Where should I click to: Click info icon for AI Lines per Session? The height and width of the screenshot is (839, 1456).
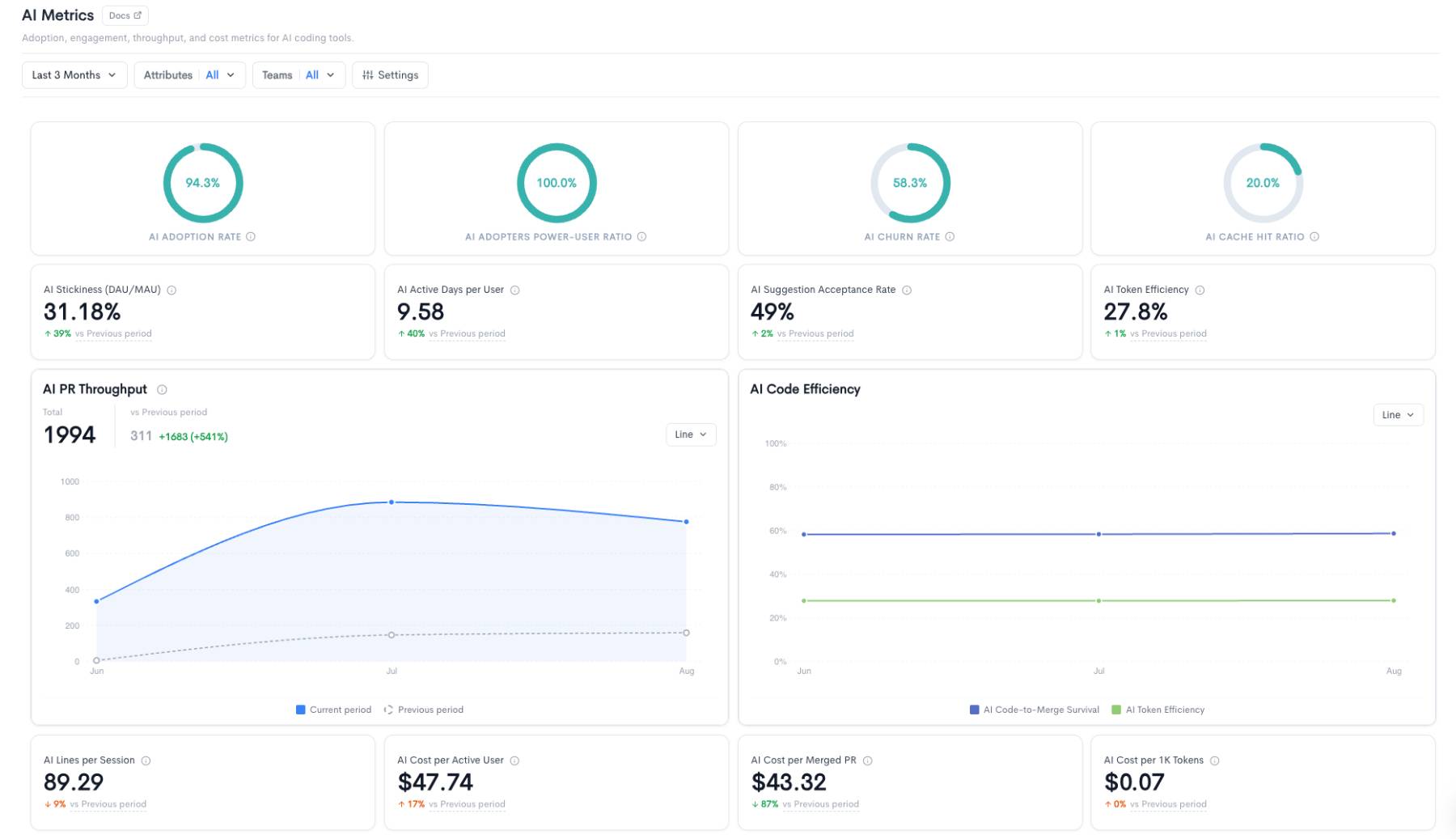(146, 761)
